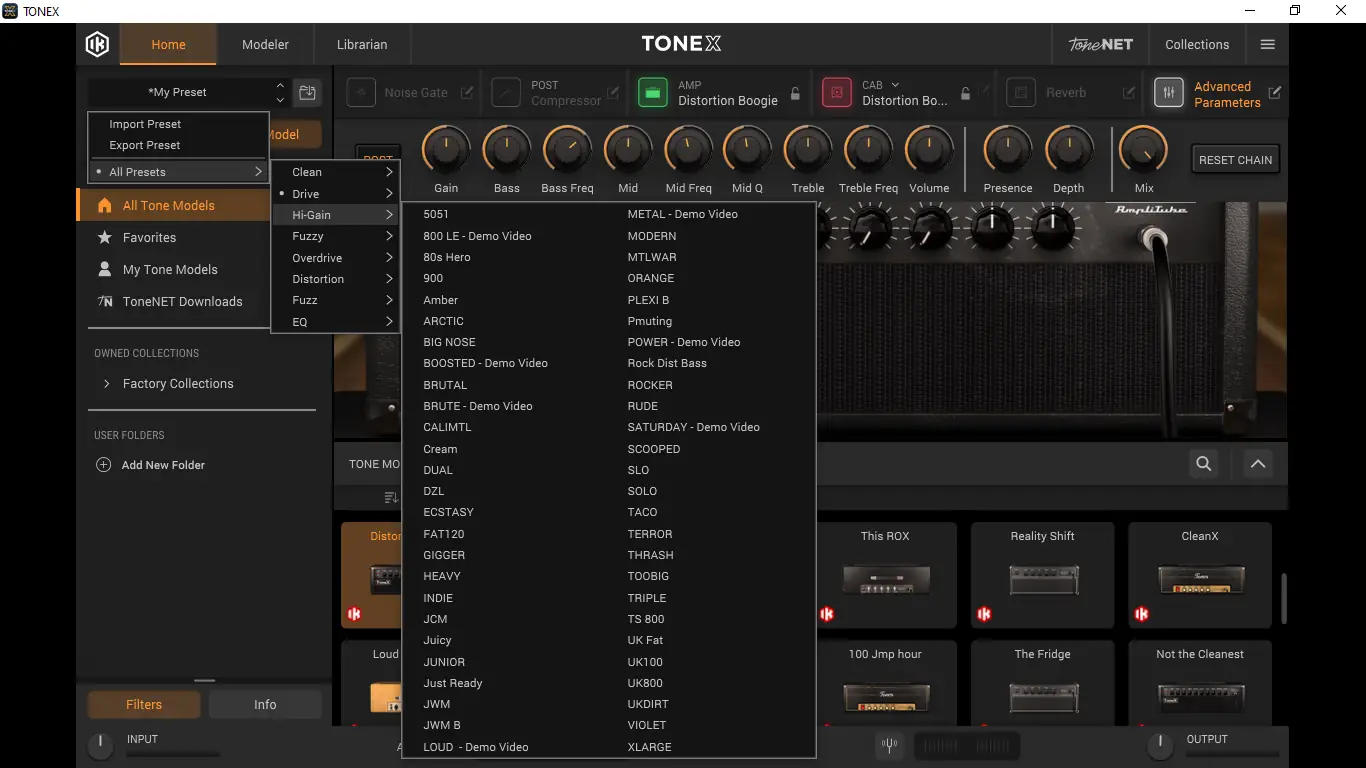This screenshot has width=1366, height=768.
Task: Choose Export Preset option
Action: pos(145,145)
